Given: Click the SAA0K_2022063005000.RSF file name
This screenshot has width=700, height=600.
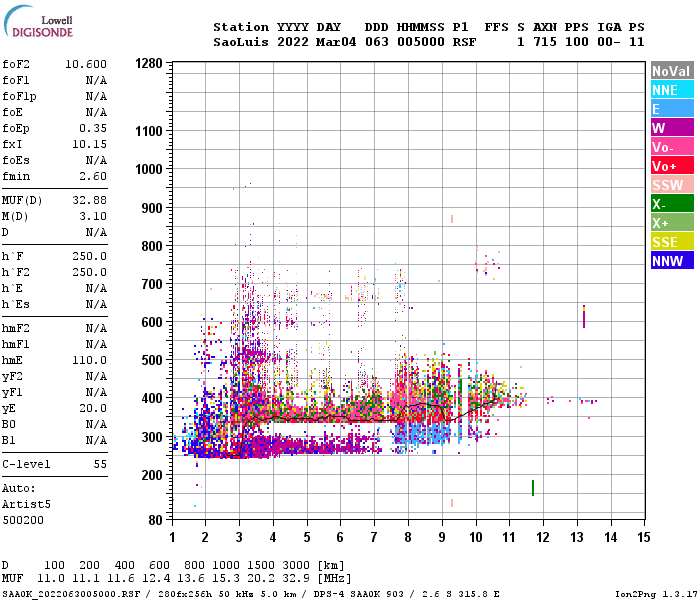Looking at the screenshot, I should coord(71,594).
